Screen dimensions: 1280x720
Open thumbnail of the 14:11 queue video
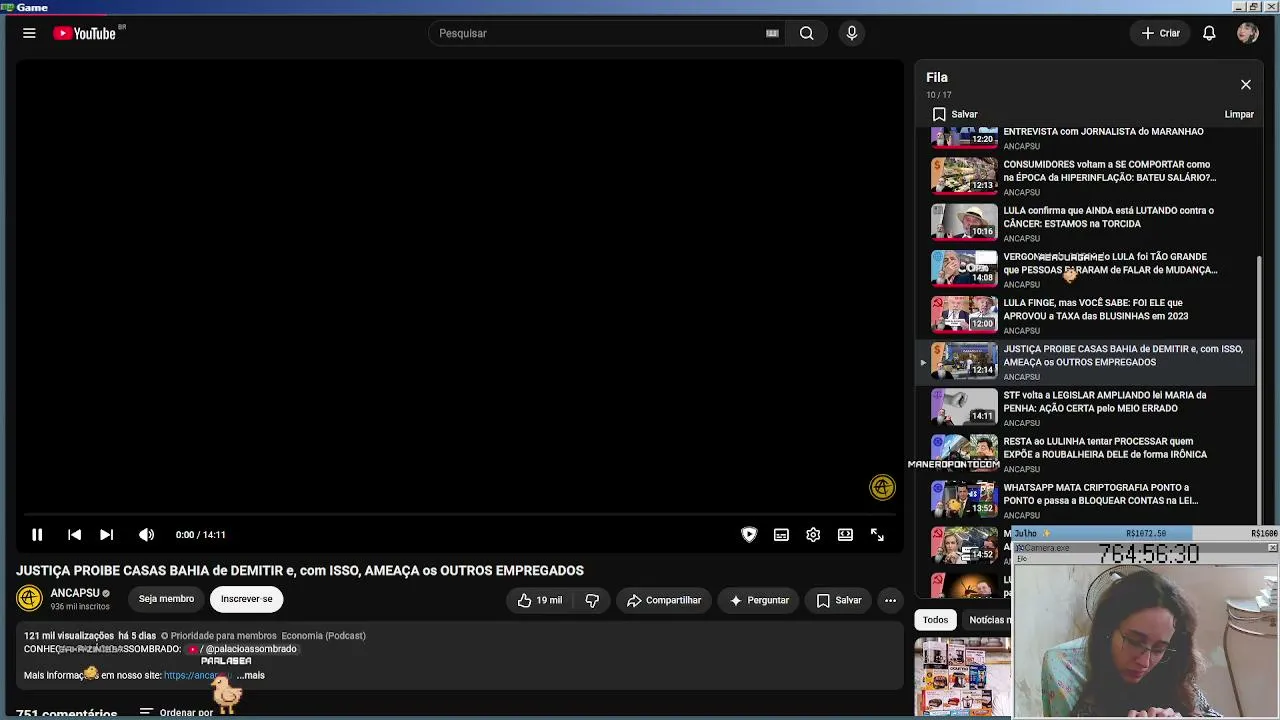pyautogui.click(x=964, y=405)
